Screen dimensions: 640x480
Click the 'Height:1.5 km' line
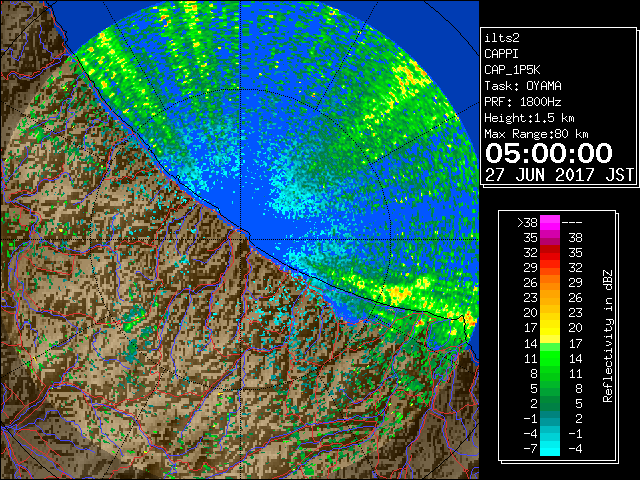coord(529,118)
